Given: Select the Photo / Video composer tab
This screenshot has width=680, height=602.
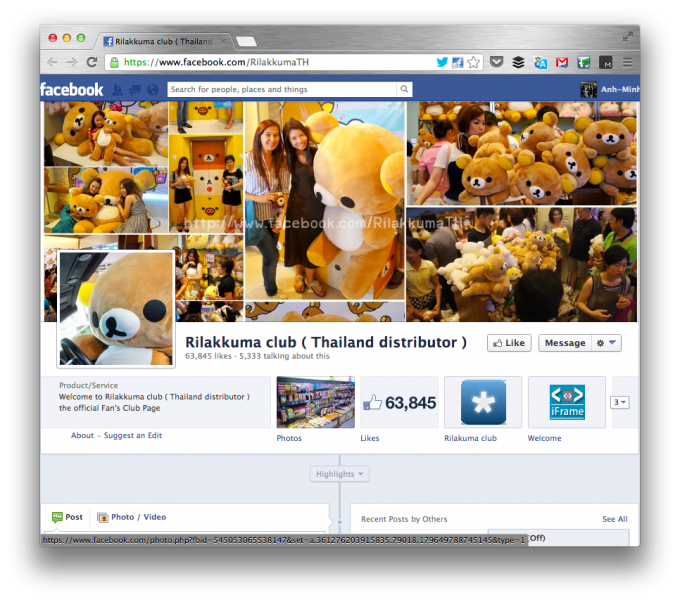Looking at the screenshot, I should pyautogui.click(x=131, y=517).
